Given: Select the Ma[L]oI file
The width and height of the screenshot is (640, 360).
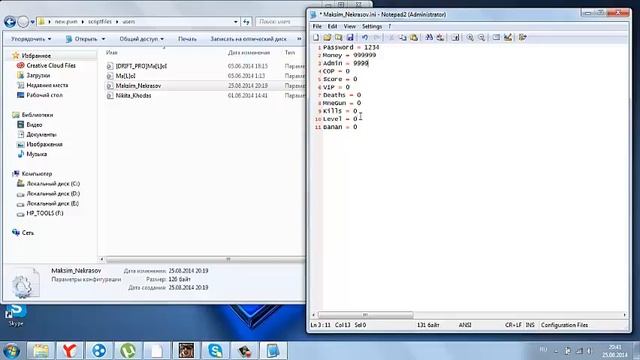Looking at the screenshot, I should [x=125, y=76].
